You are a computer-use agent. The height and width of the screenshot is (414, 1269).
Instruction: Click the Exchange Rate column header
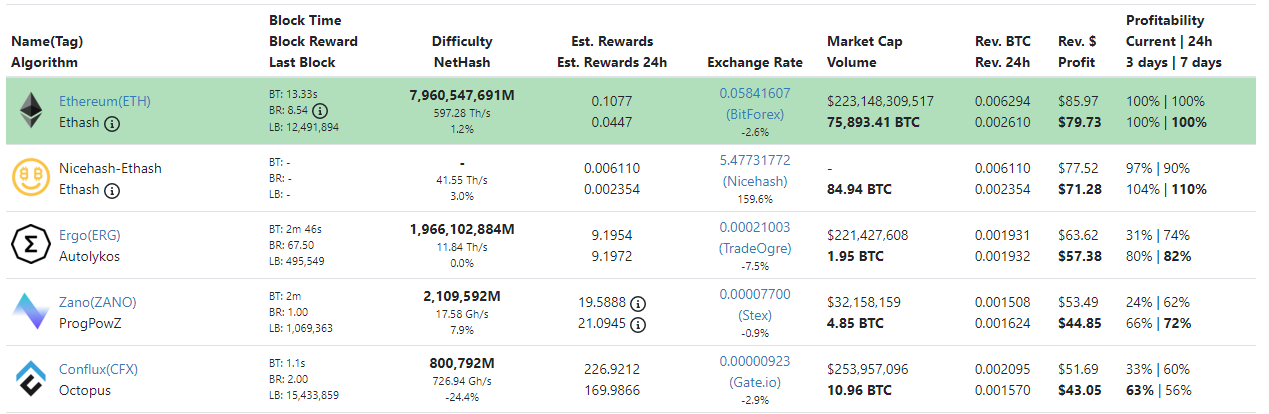click(x=755, y=62)
